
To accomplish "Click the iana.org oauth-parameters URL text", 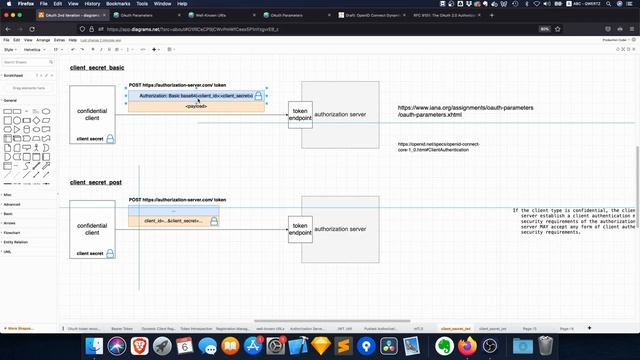I will (465, 111).
